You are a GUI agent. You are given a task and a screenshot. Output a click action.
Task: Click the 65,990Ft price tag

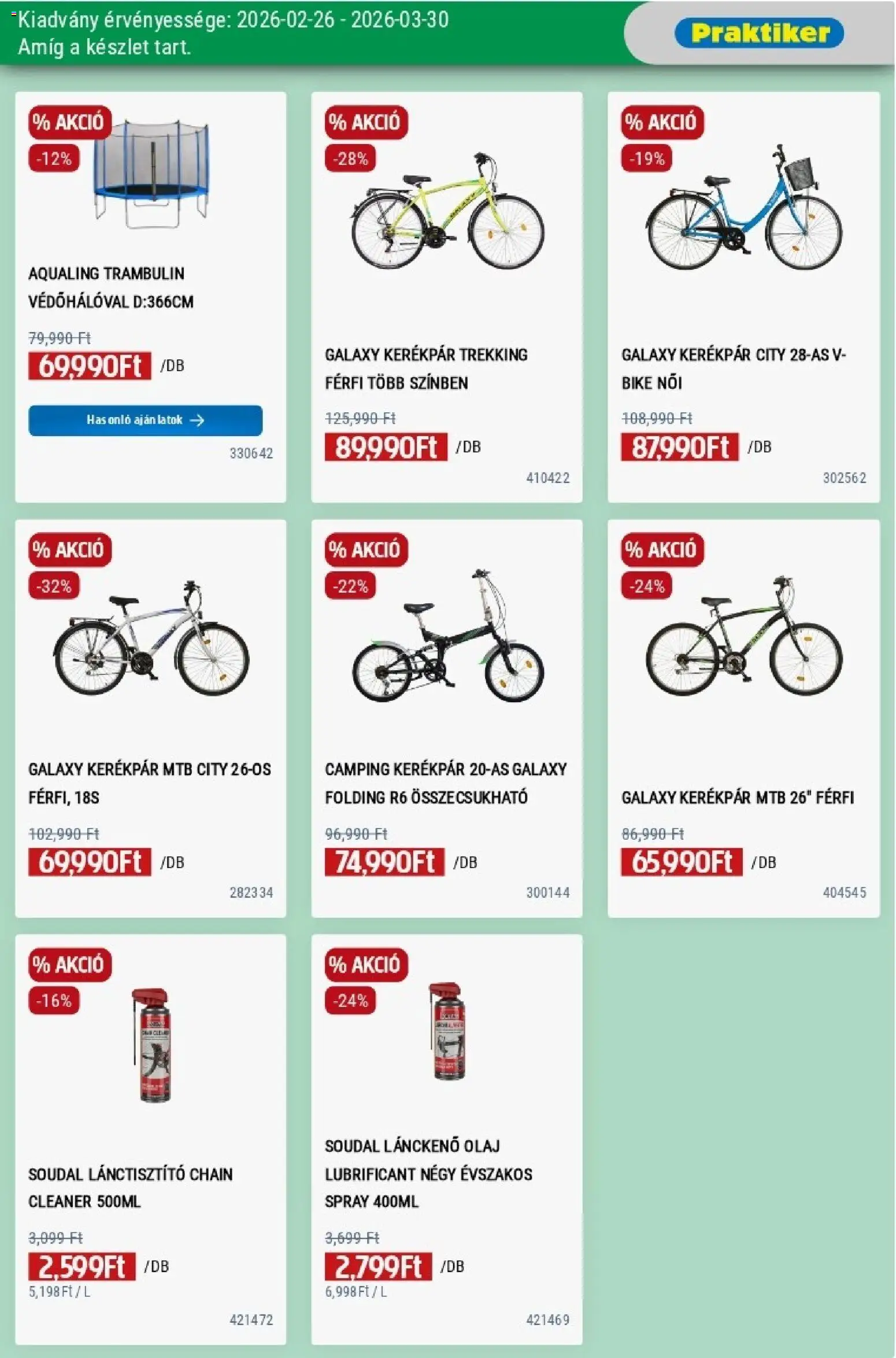click(x=681, y=862)
